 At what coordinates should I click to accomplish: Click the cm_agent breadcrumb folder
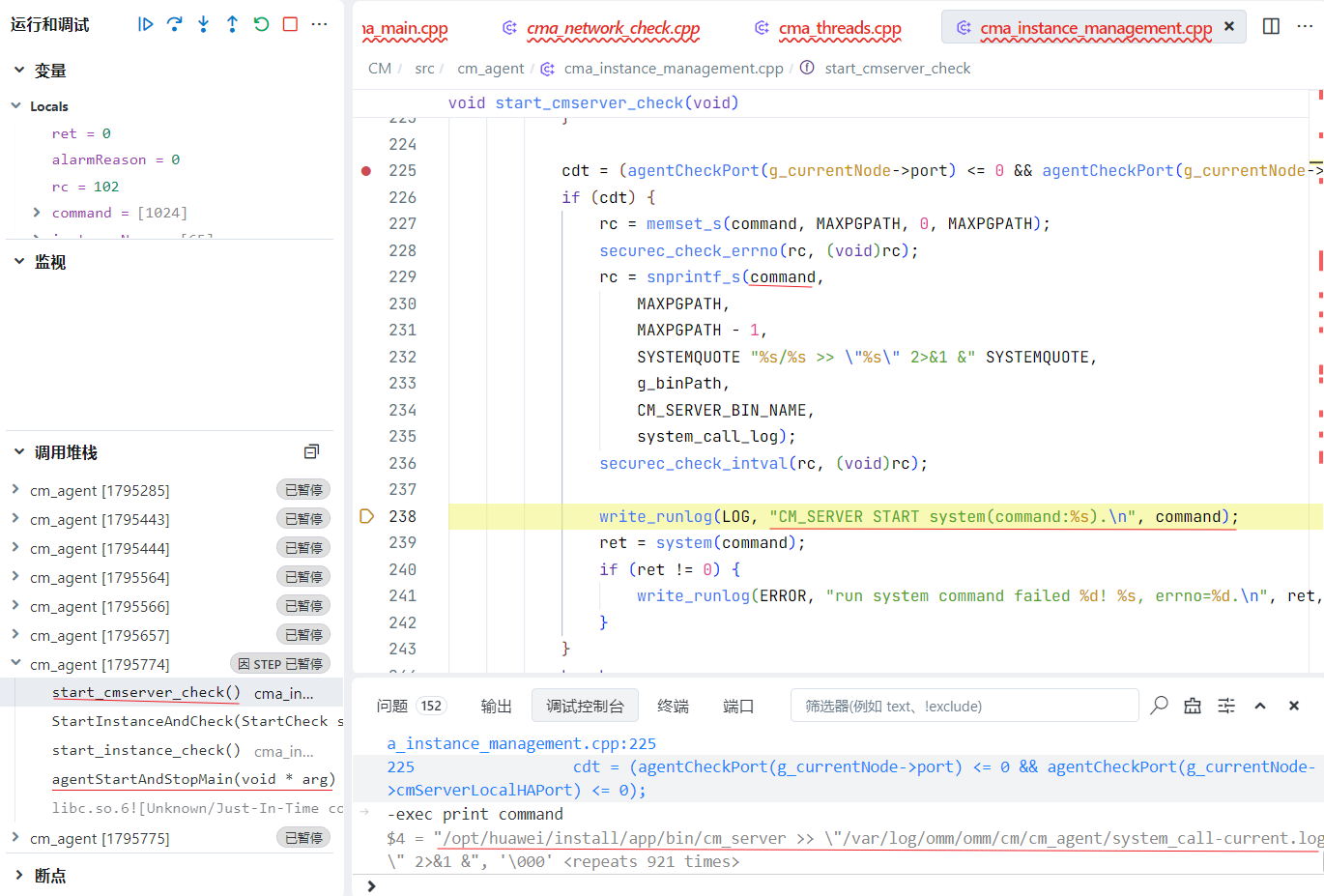click(490, 69)
